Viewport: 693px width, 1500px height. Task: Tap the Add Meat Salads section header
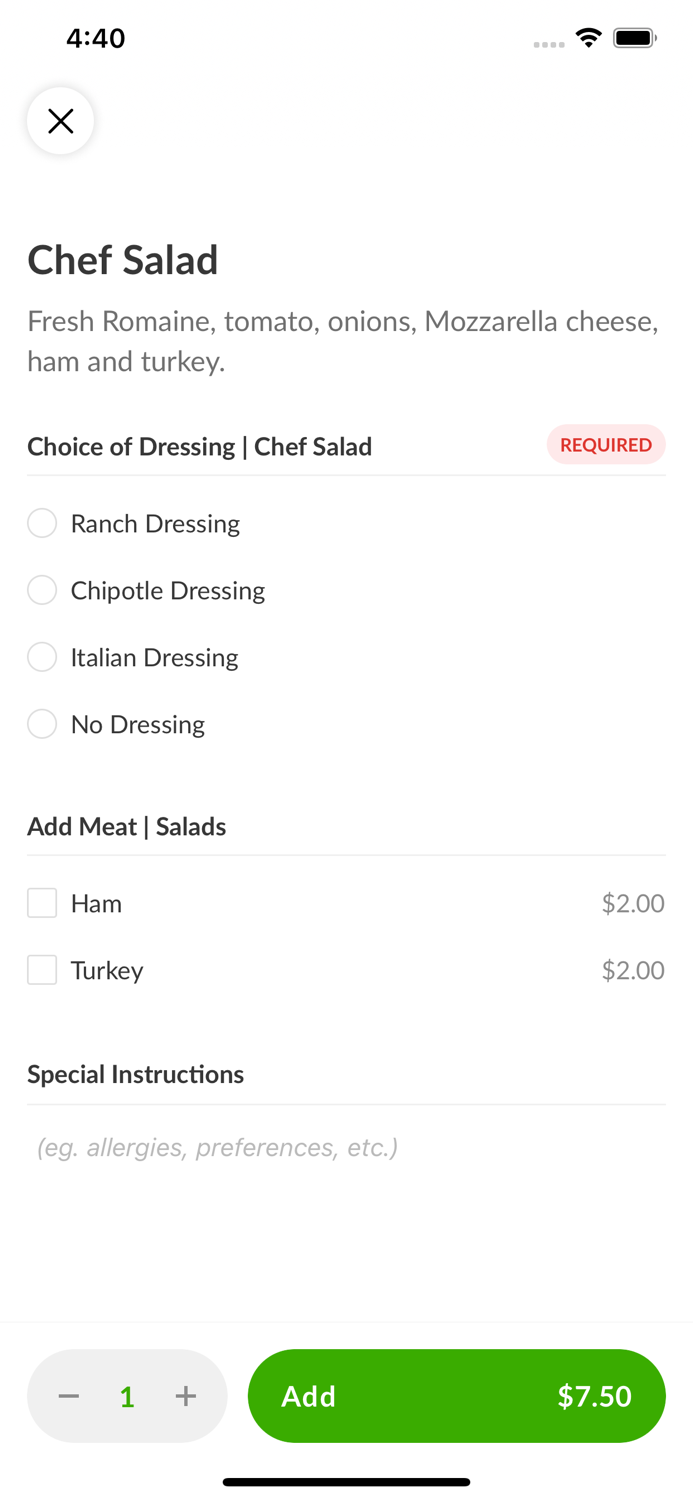[126, 826]
